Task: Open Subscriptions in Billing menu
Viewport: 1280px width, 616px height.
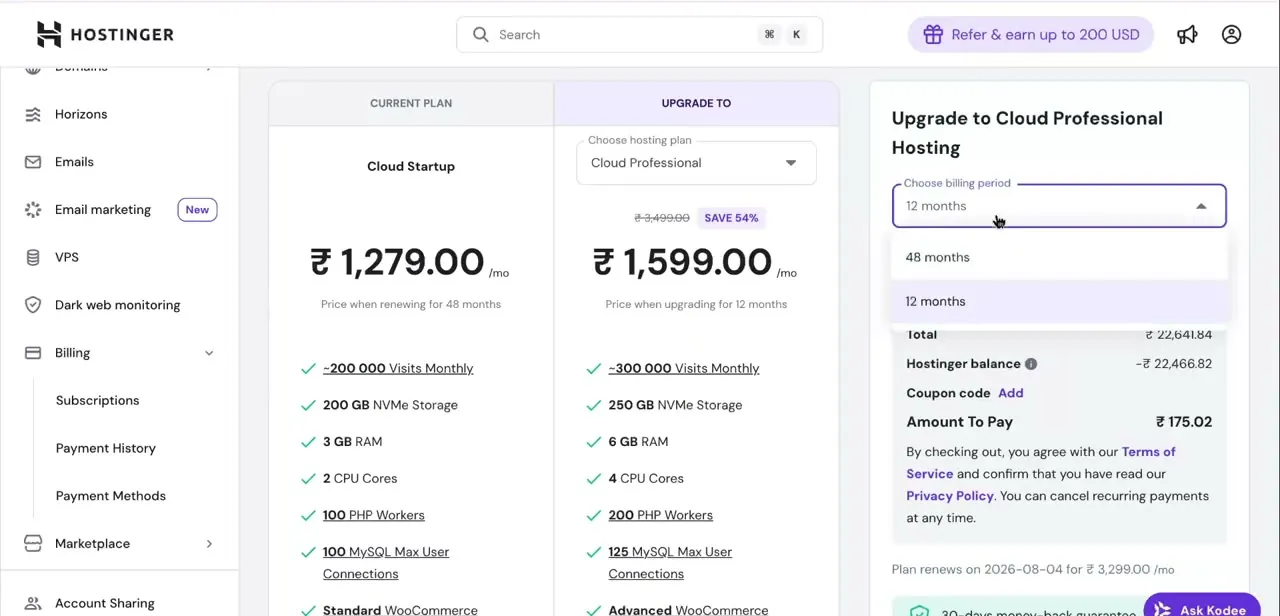Action: click(98, 400)
